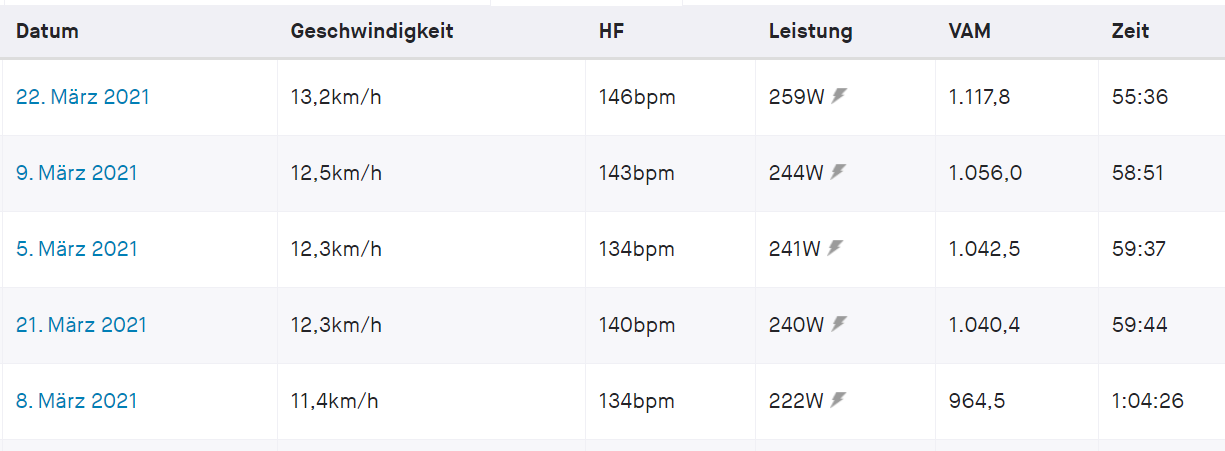Select the 13,2km/h speed cell
The width and height of the screenshot is (1225, 451).
click(336, 97)
